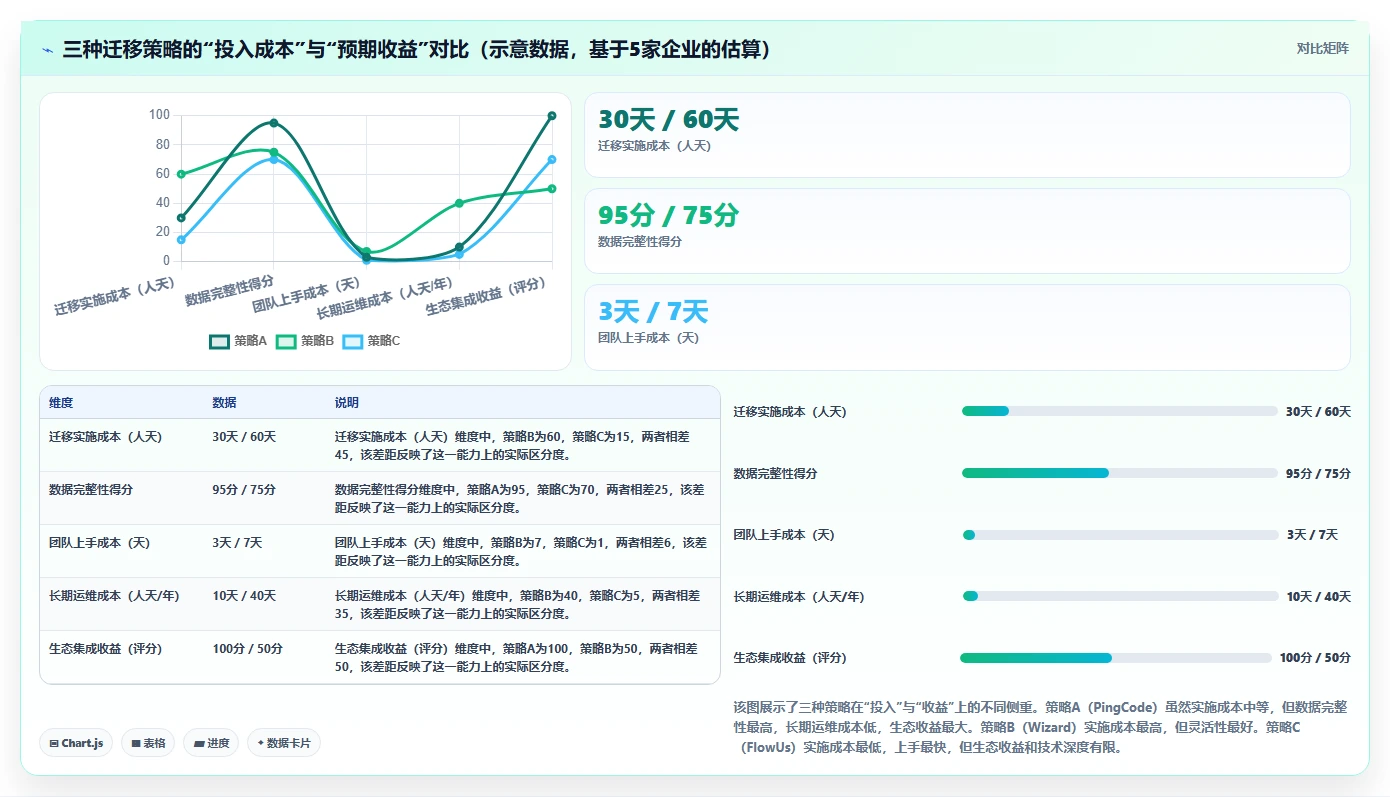Toggle the 策略A legend swatch
Image resolution: width=1390 pixels, height=797 pixels.
pyautogui.click(x=219, y=341)
